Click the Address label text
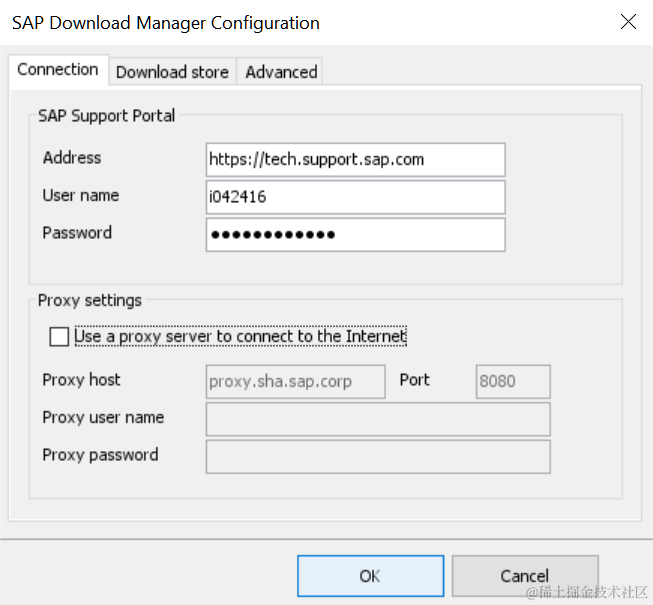The width and height of the screenshot is (653, 605). click(72, 158)
